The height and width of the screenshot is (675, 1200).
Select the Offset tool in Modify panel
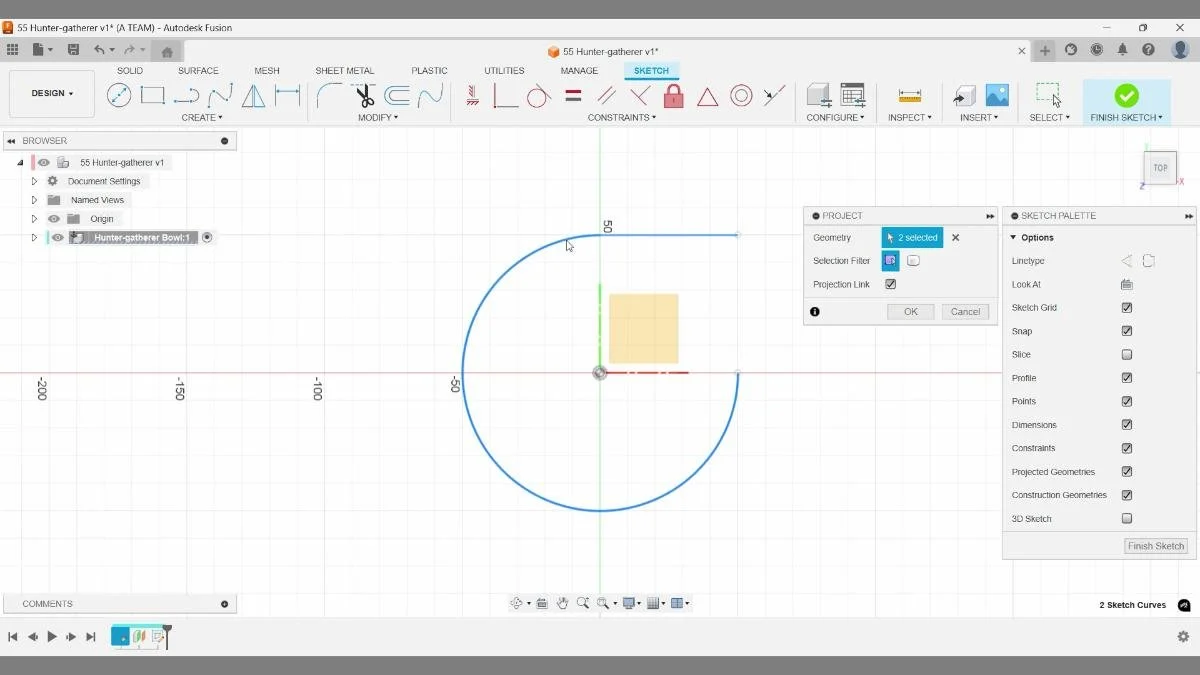point(397,95)
